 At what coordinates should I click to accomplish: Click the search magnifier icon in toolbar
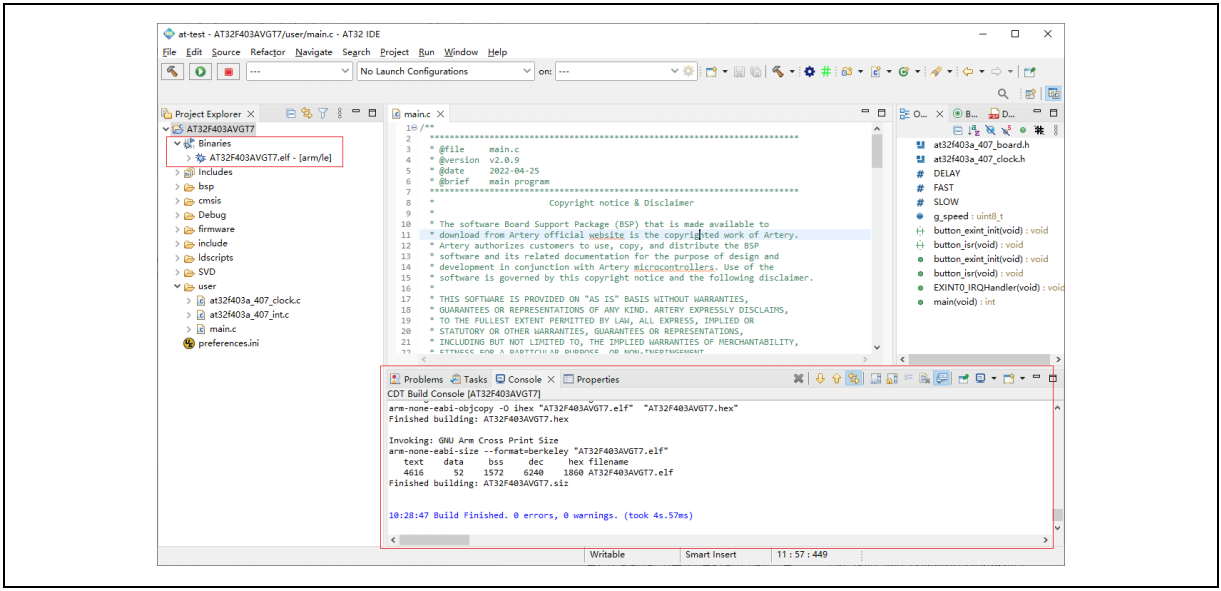[1003, 93]
